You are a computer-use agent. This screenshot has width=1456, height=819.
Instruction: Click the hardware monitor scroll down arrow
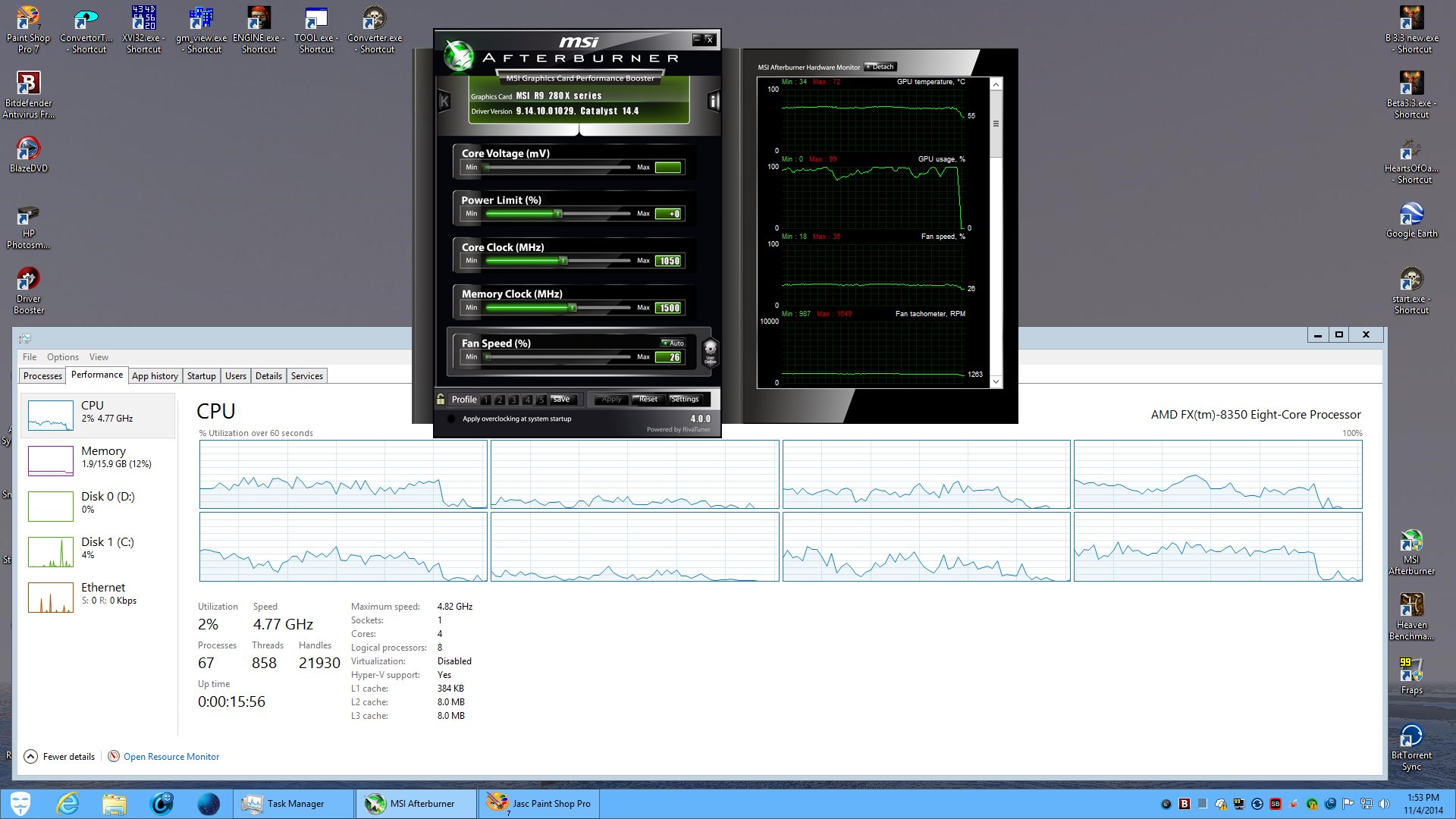tap(996, 381)
